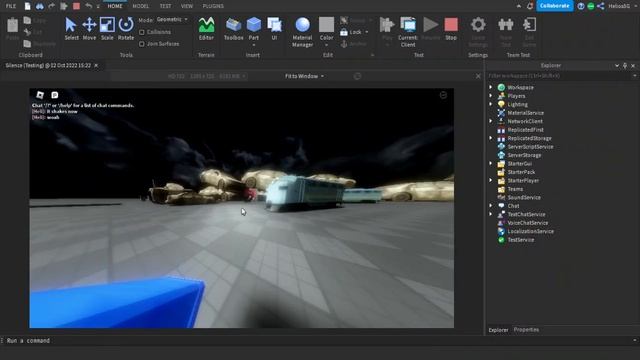This screenshot has height=360, width=640.
Task: Switch to the VIEW ribbon tab
Action: 187,6
